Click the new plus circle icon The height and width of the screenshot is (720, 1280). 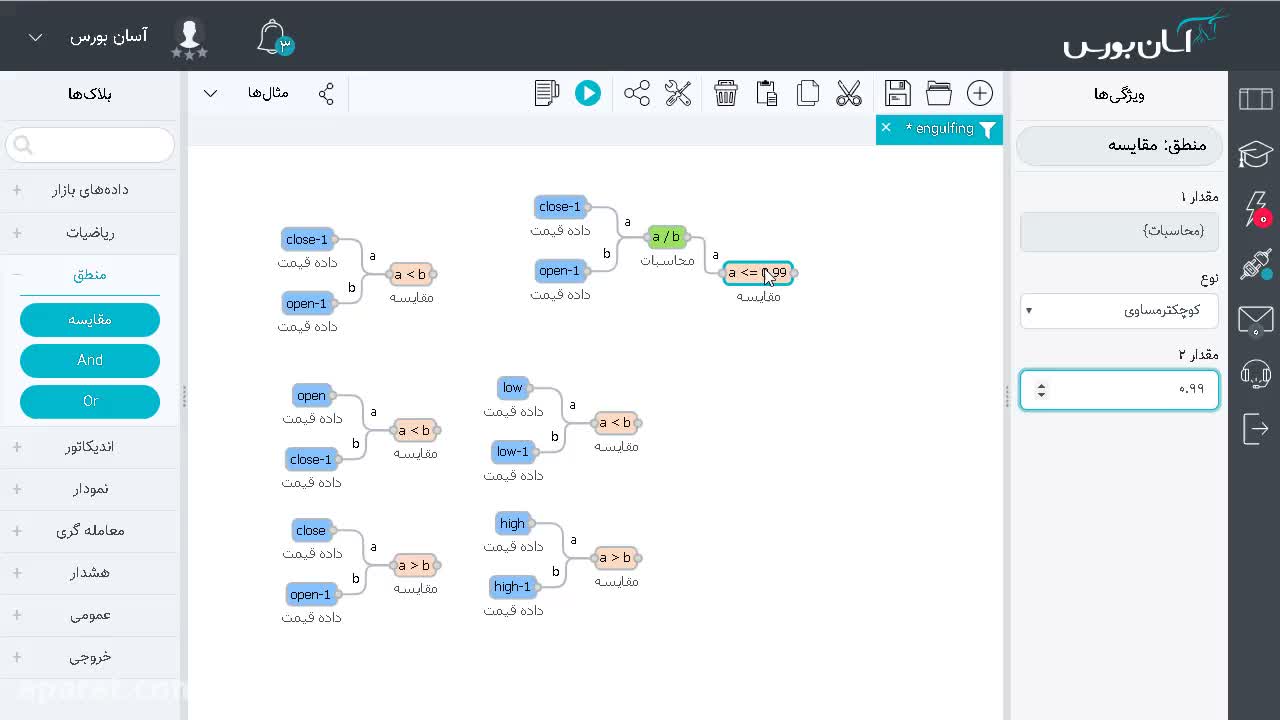tap(980, 93)
